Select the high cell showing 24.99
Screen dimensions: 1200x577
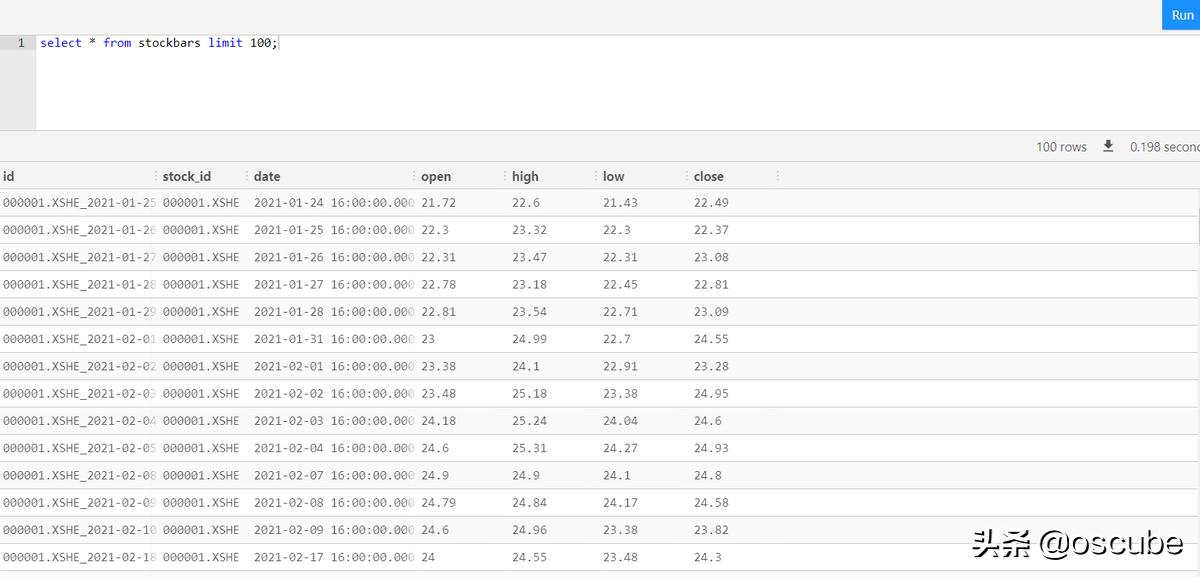(x=529, y=339)
